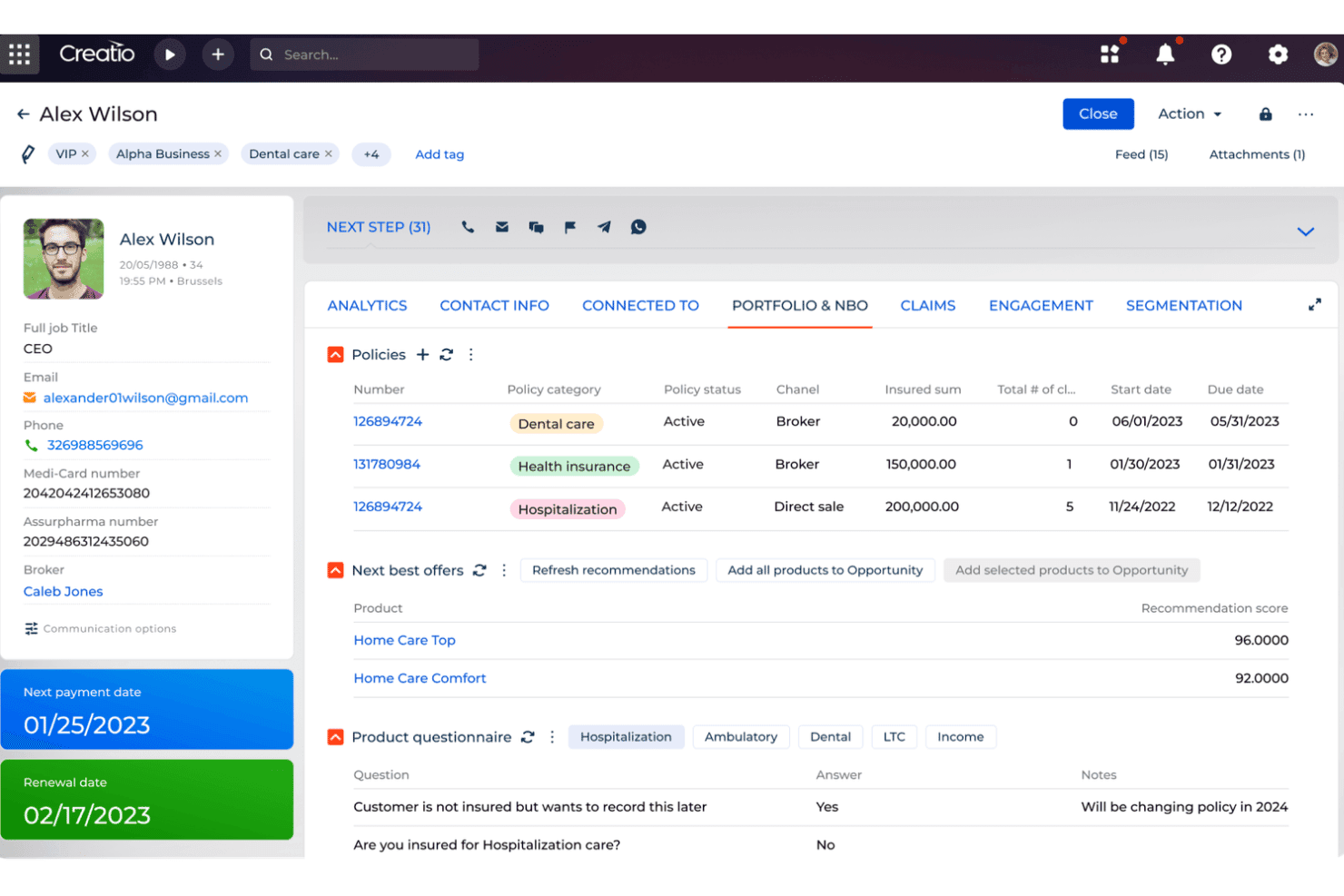Open the help question mark icon
The width and height of the screenshot is (1344, 896).
[1221, 54]
